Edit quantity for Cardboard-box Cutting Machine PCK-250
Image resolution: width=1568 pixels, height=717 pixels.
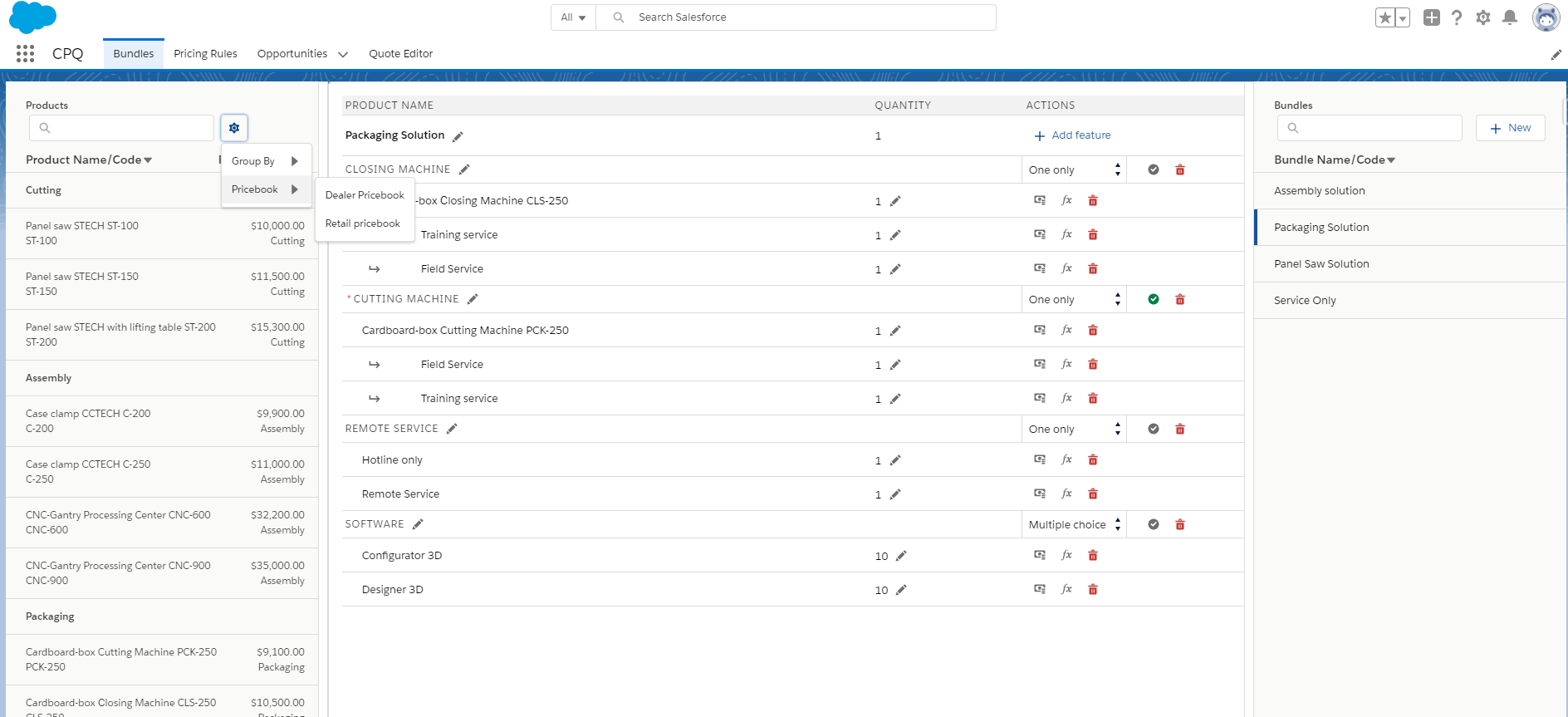coord(895,331)
